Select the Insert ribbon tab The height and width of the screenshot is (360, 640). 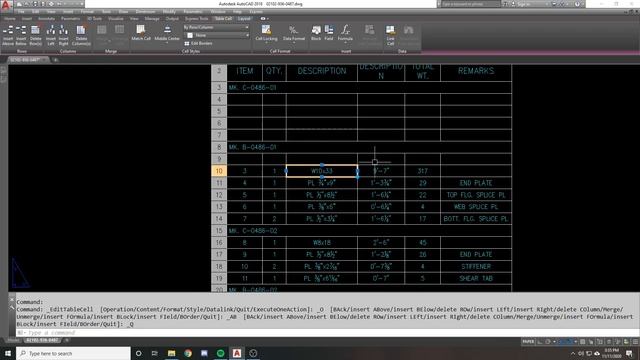pos(27,18)
